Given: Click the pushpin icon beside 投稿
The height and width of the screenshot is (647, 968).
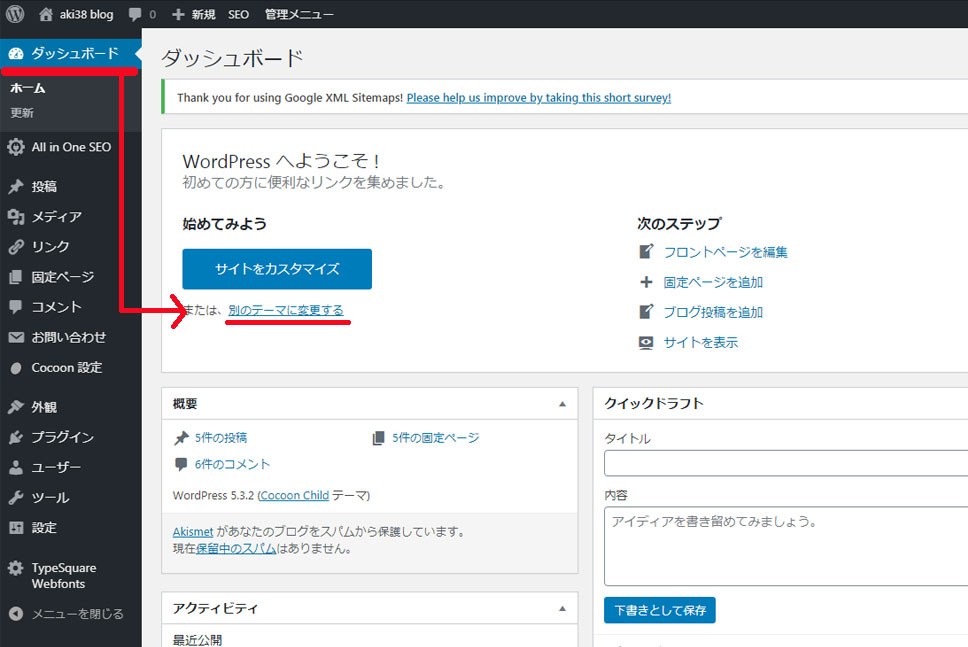Looking at the screenshot, I should point(16,186).
